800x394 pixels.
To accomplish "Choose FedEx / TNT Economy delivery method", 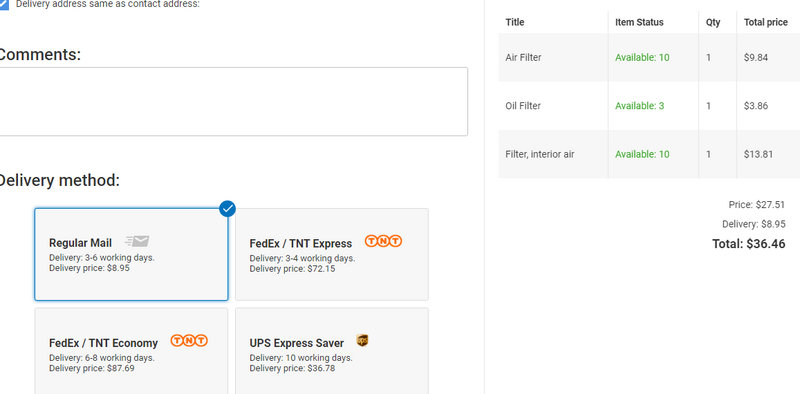I will 131,351.
